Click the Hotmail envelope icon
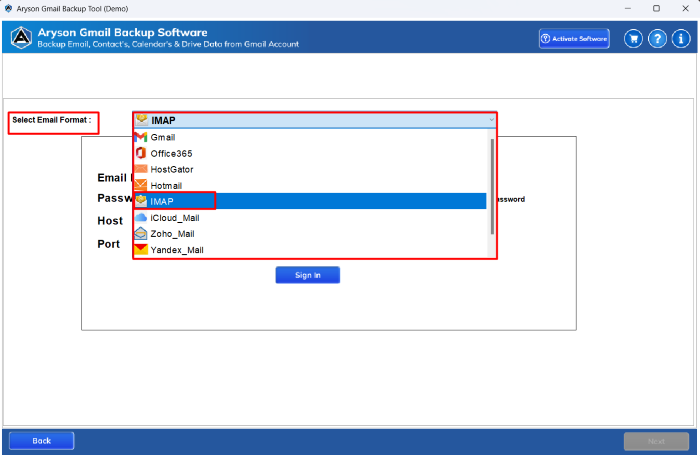 141,185
